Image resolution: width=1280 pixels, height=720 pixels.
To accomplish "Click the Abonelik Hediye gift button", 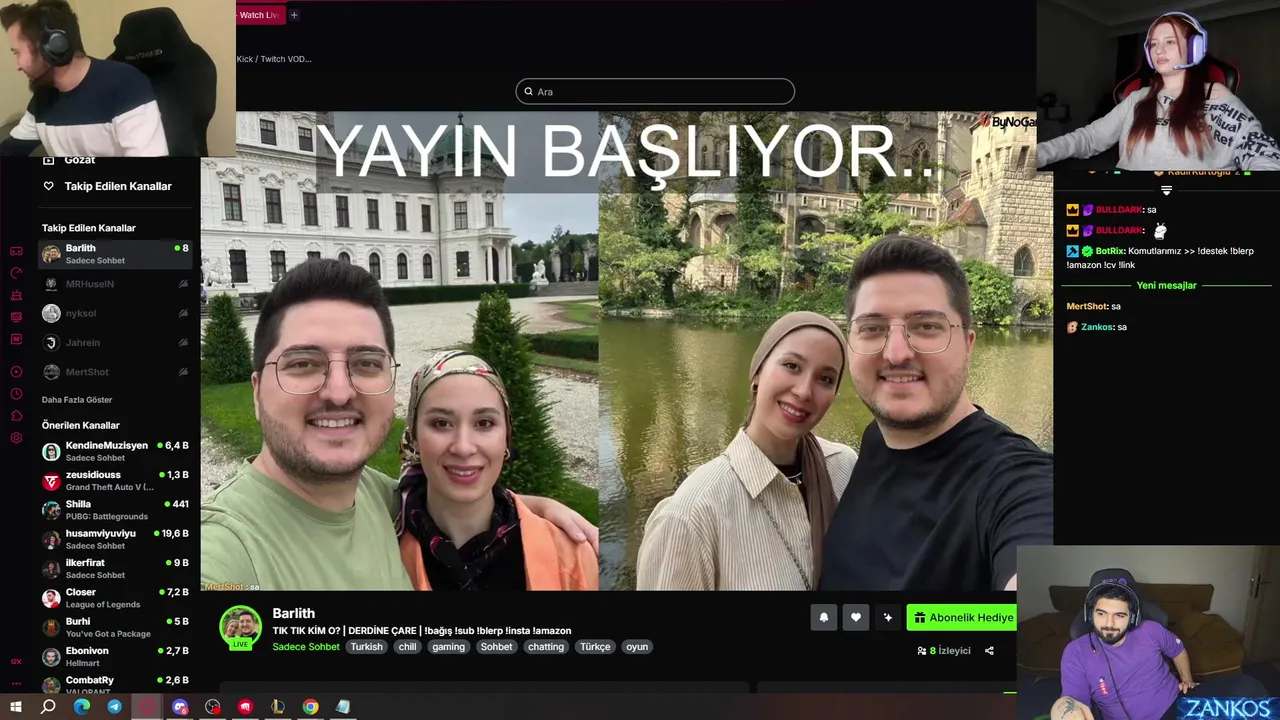I will (962, 618).
